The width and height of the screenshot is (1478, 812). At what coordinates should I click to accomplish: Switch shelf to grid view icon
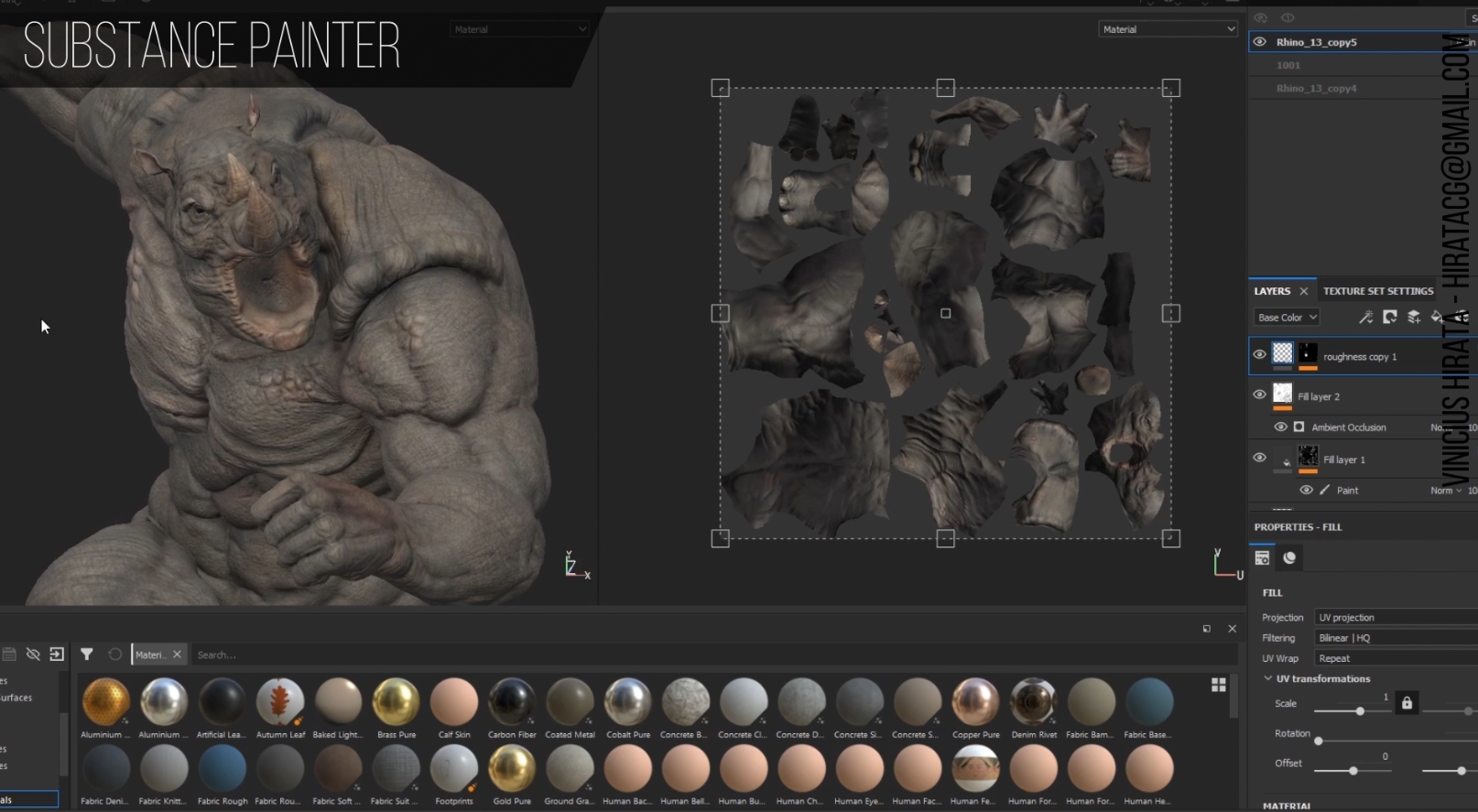(x=1219, y=685)
